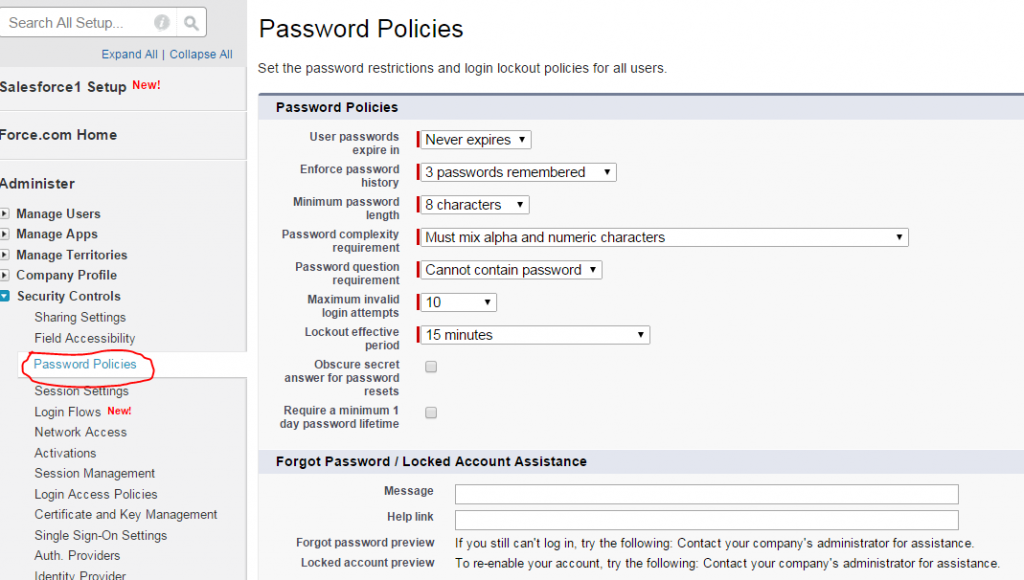Click the Collapse All link
1024x580 pixels.
click(200, 54)
